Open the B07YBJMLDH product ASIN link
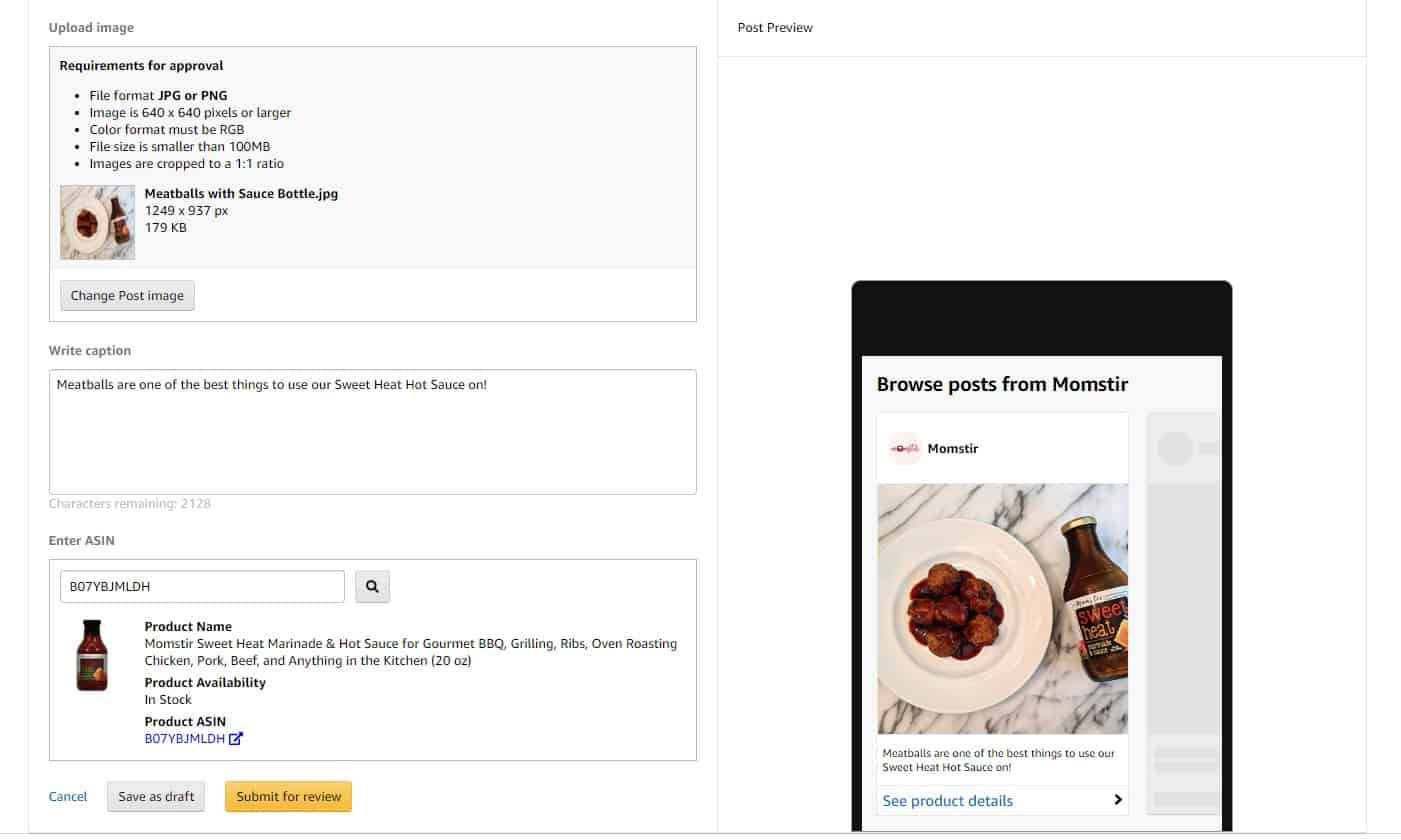Screen dimensions: 1401x840 (185, 739)
